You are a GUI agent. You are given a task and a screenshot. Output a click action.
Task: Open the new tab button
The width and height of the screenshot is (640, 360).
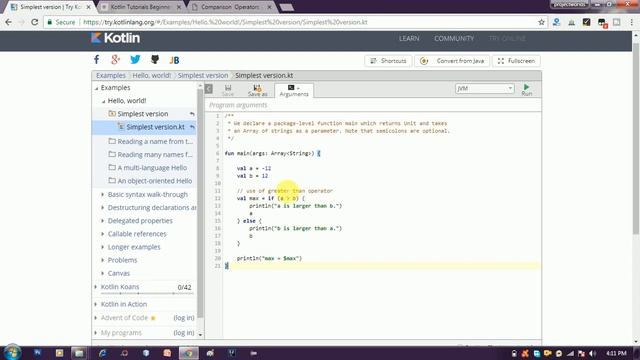[287, 7]
